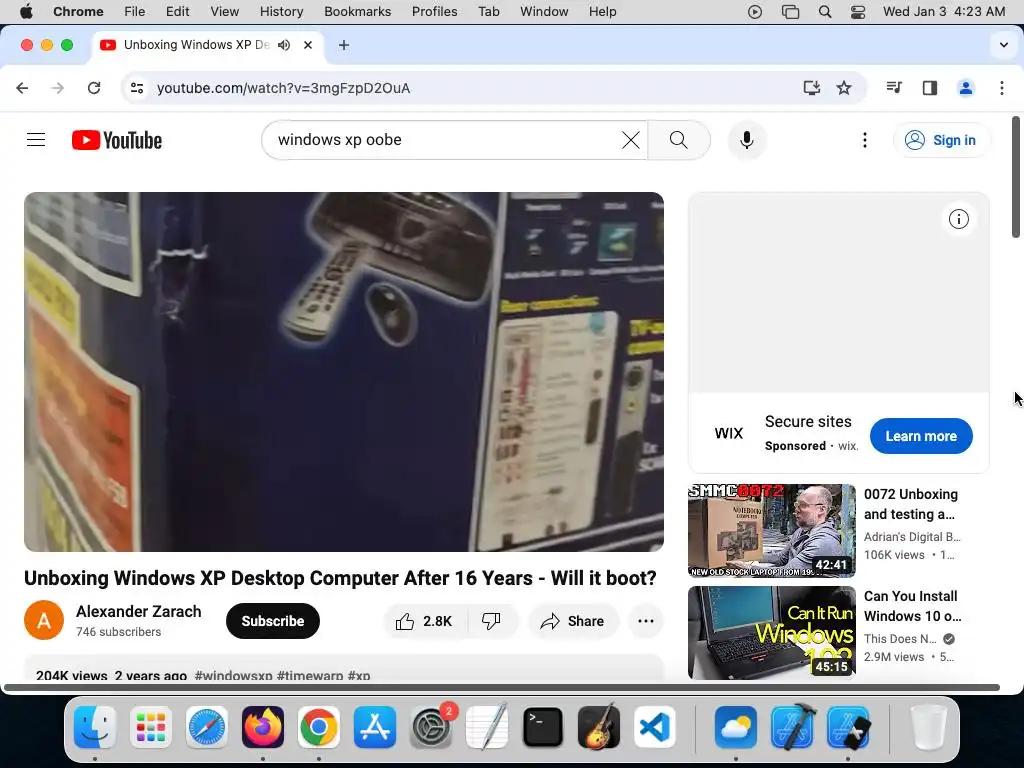Click the magnifier search button
Image resolution: width=1024 pixels, height=768 pixels.
click(x=679, y=140)
